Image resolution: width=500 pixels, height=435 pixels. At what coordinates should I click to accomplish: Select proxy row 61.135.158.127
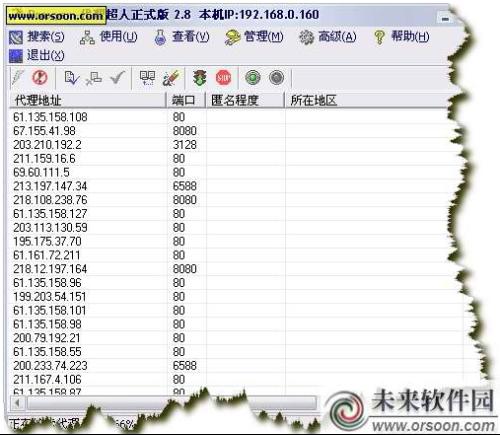(x=230, y=214)
